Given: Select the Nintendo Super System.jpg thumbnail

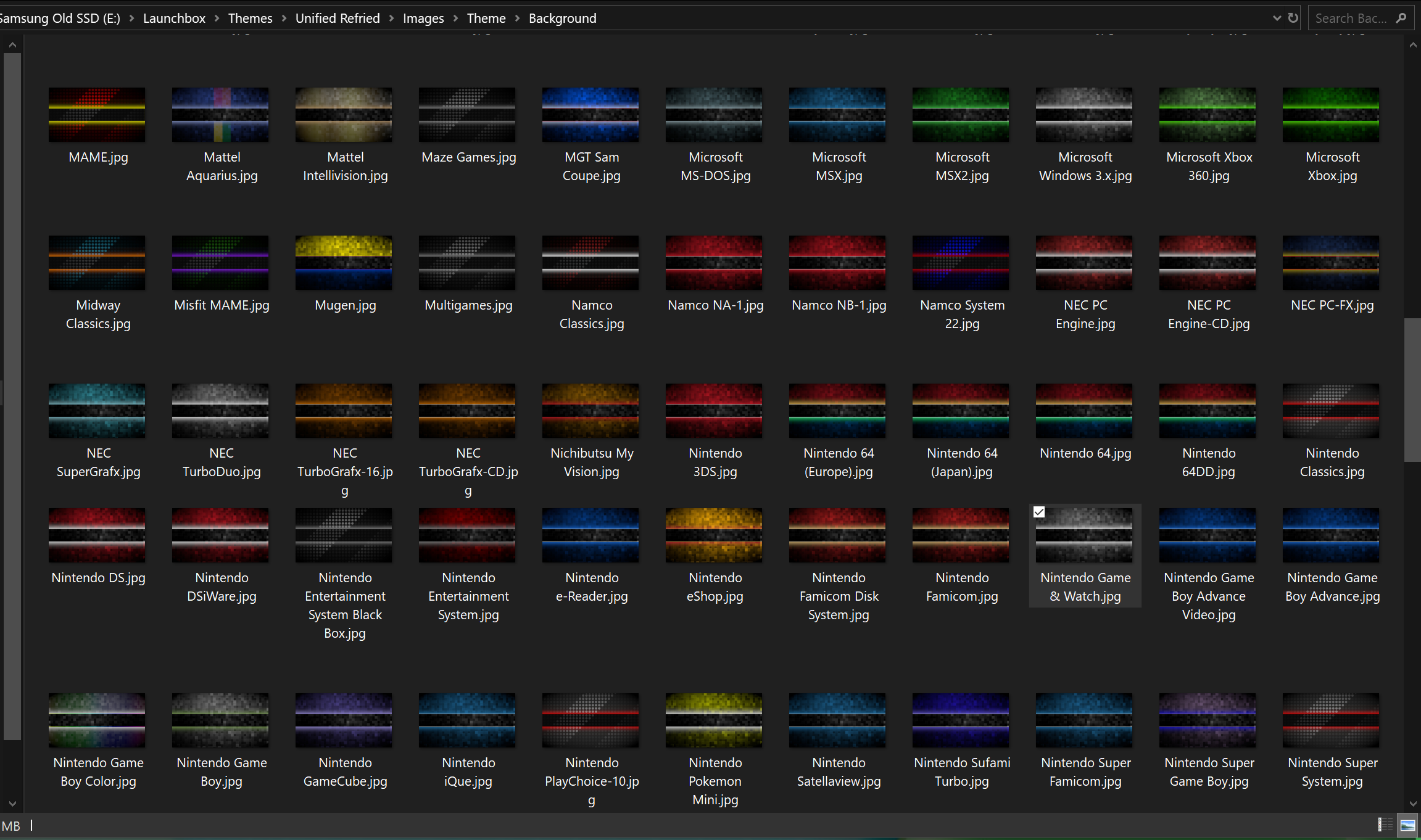Looking at the screenshot, I should tap(1331, 720).
